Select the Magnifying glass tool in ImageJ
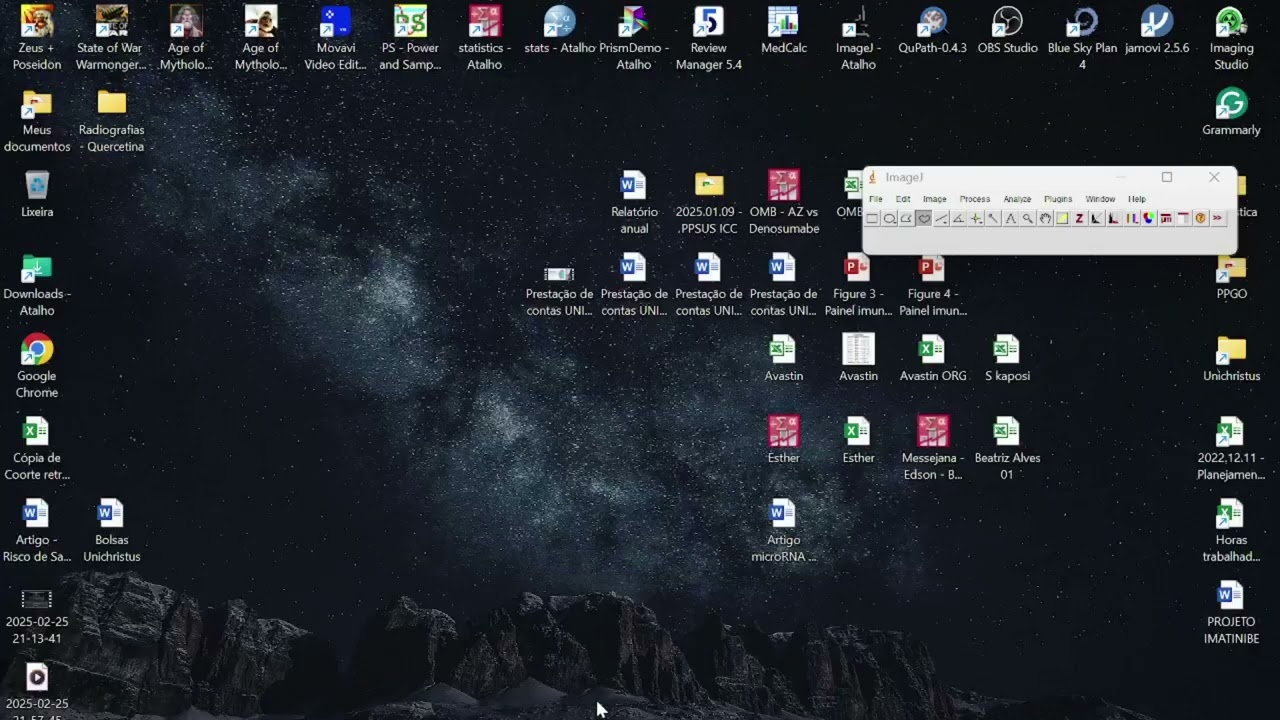1280x720 pixels. (1028, 218)
